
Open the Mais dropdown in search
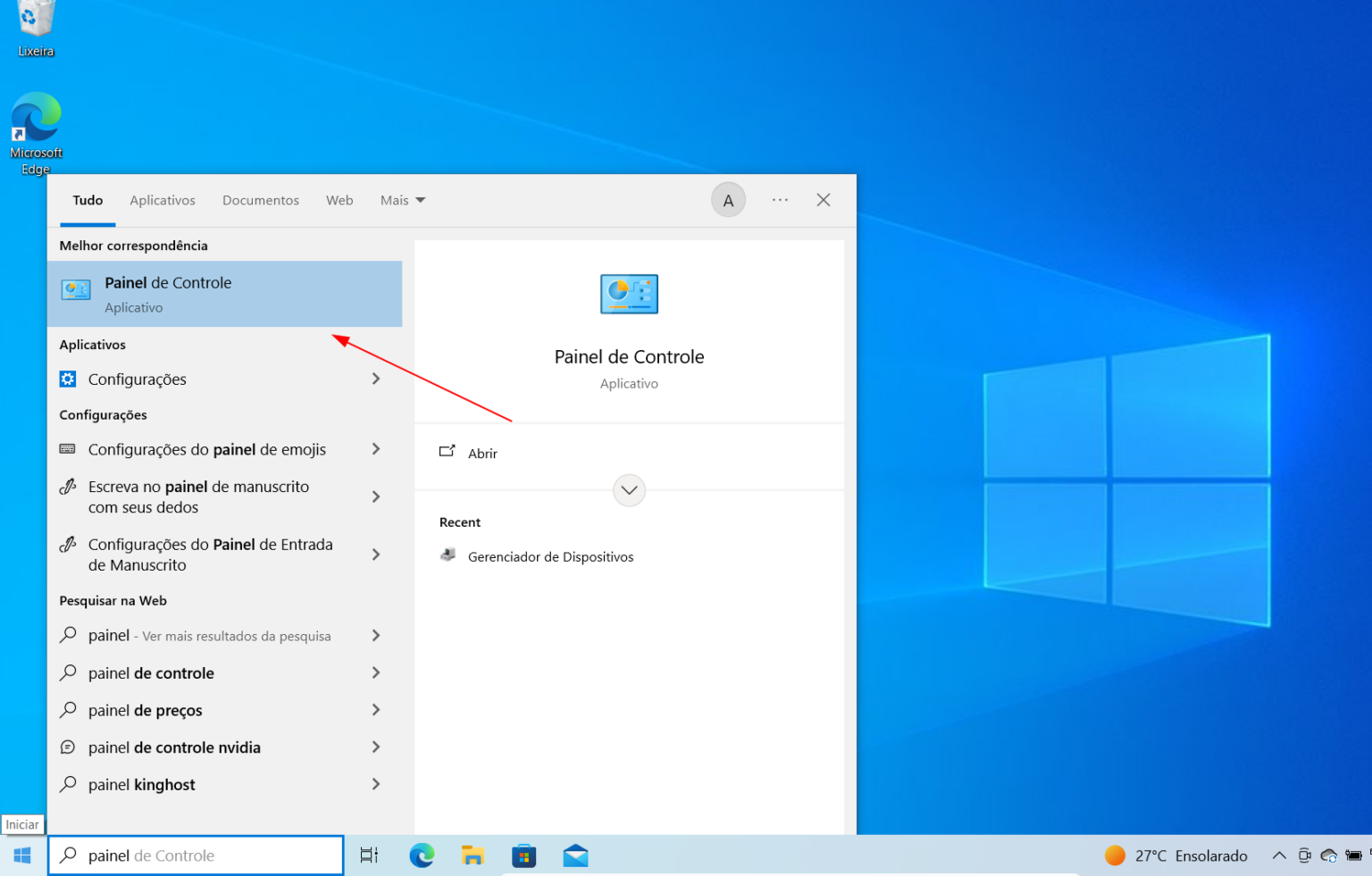(402, 199)
